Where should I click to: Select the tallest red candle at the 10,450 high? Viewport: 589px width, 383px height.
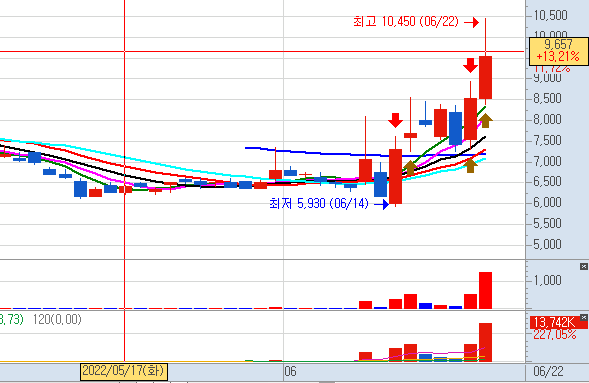[485, 77]
